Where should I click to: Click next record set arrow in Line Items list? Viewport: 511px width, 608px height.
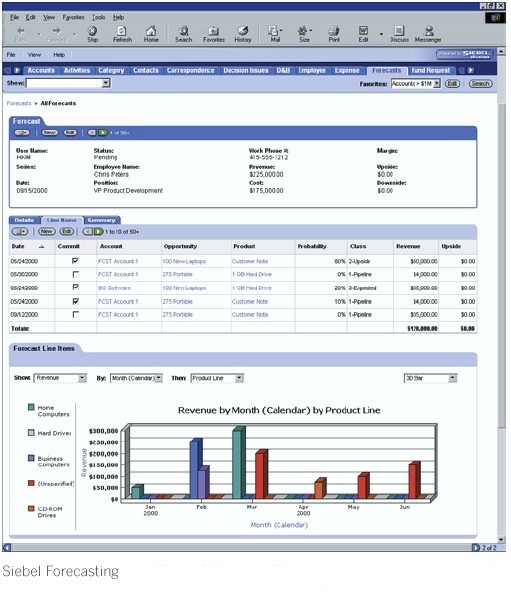[x=98, y=231]
